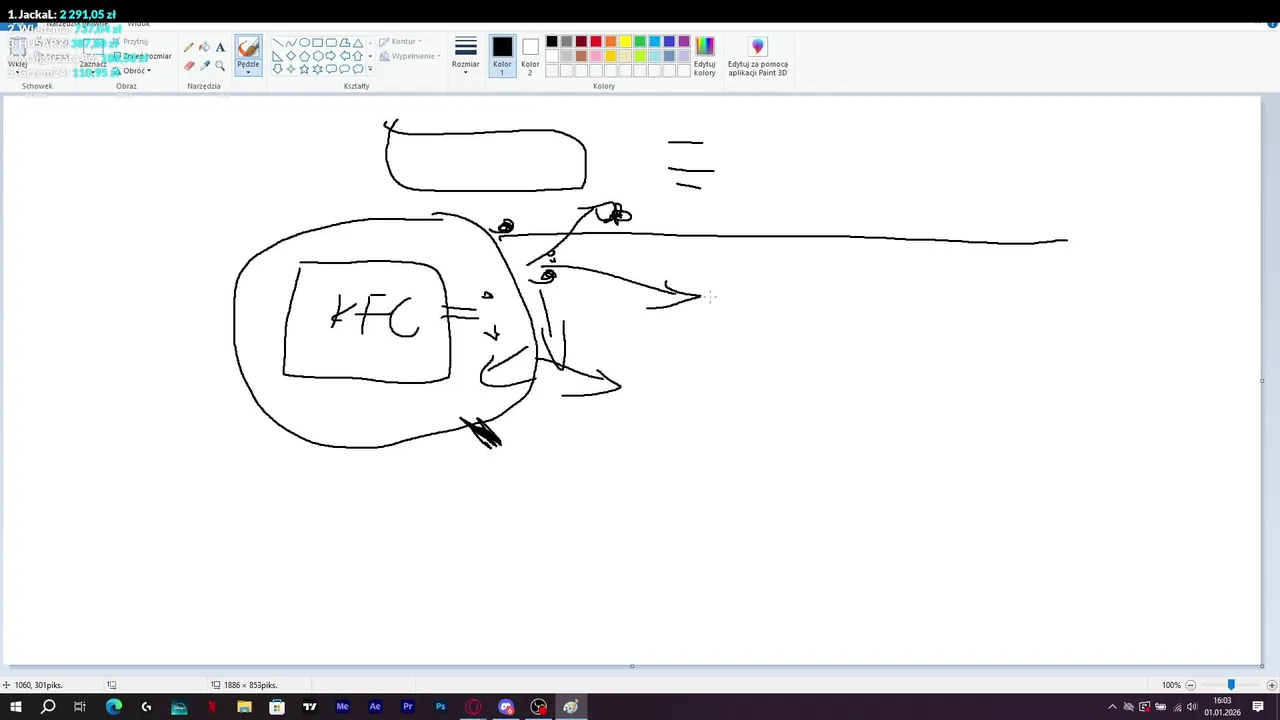Expand the shapes gallery more arrow
1280x720 pixels.
pyautogui.click(x=370, y=69)
